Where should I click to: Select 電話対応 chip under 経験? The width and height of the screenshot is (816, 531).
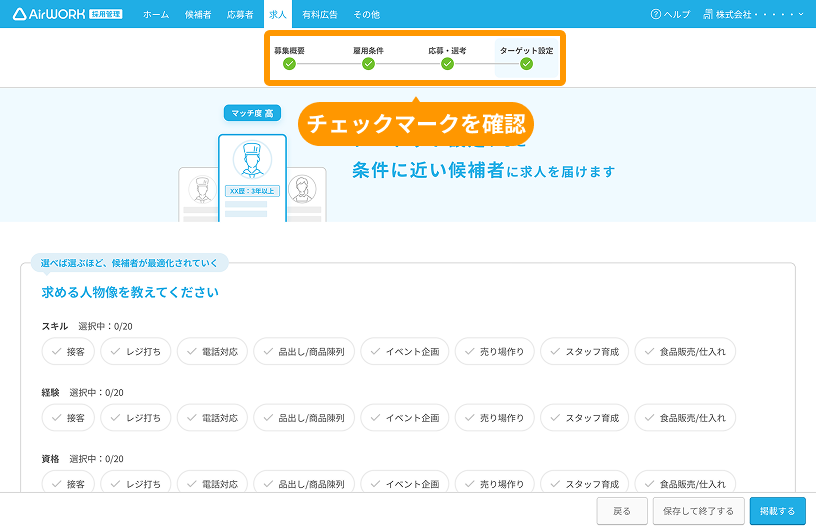pos(212,418)
